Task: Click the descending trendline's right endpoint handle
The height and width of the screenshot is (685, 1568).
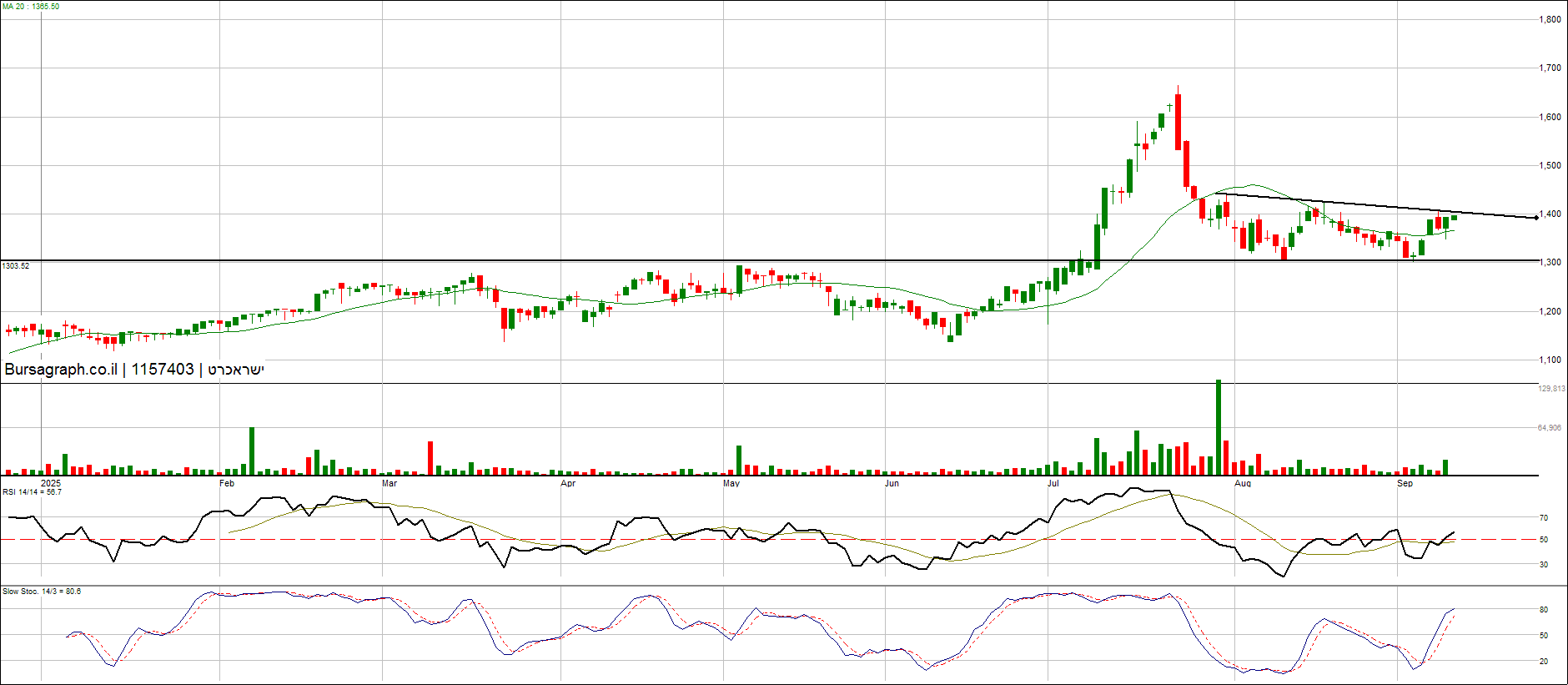Action: point(1536,218)
